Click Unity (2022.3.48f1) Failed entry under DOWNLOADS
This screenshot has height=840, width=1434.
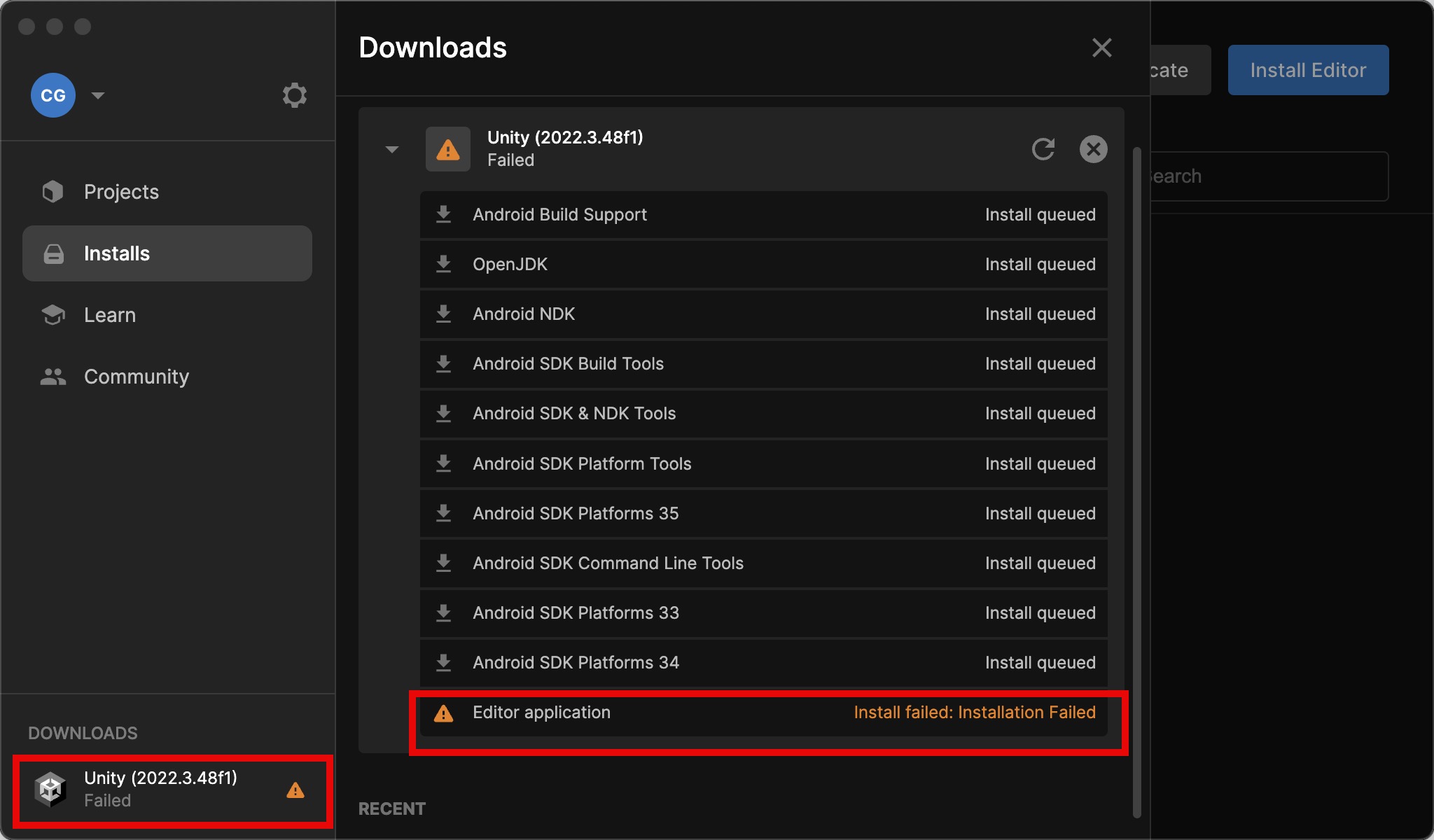(x=161, y=790)
